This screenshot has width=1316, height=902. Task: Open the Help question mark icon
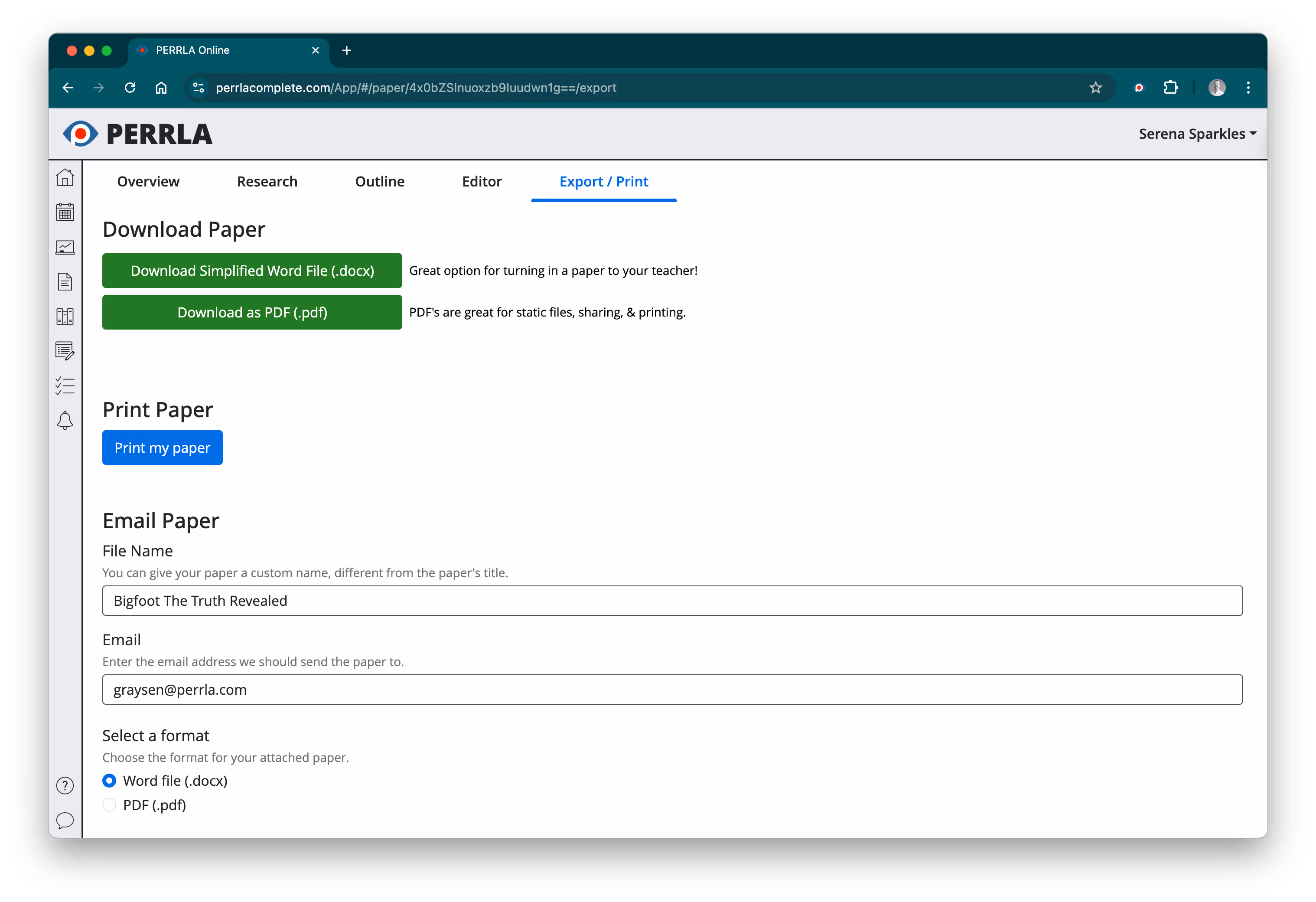point(65,786)
